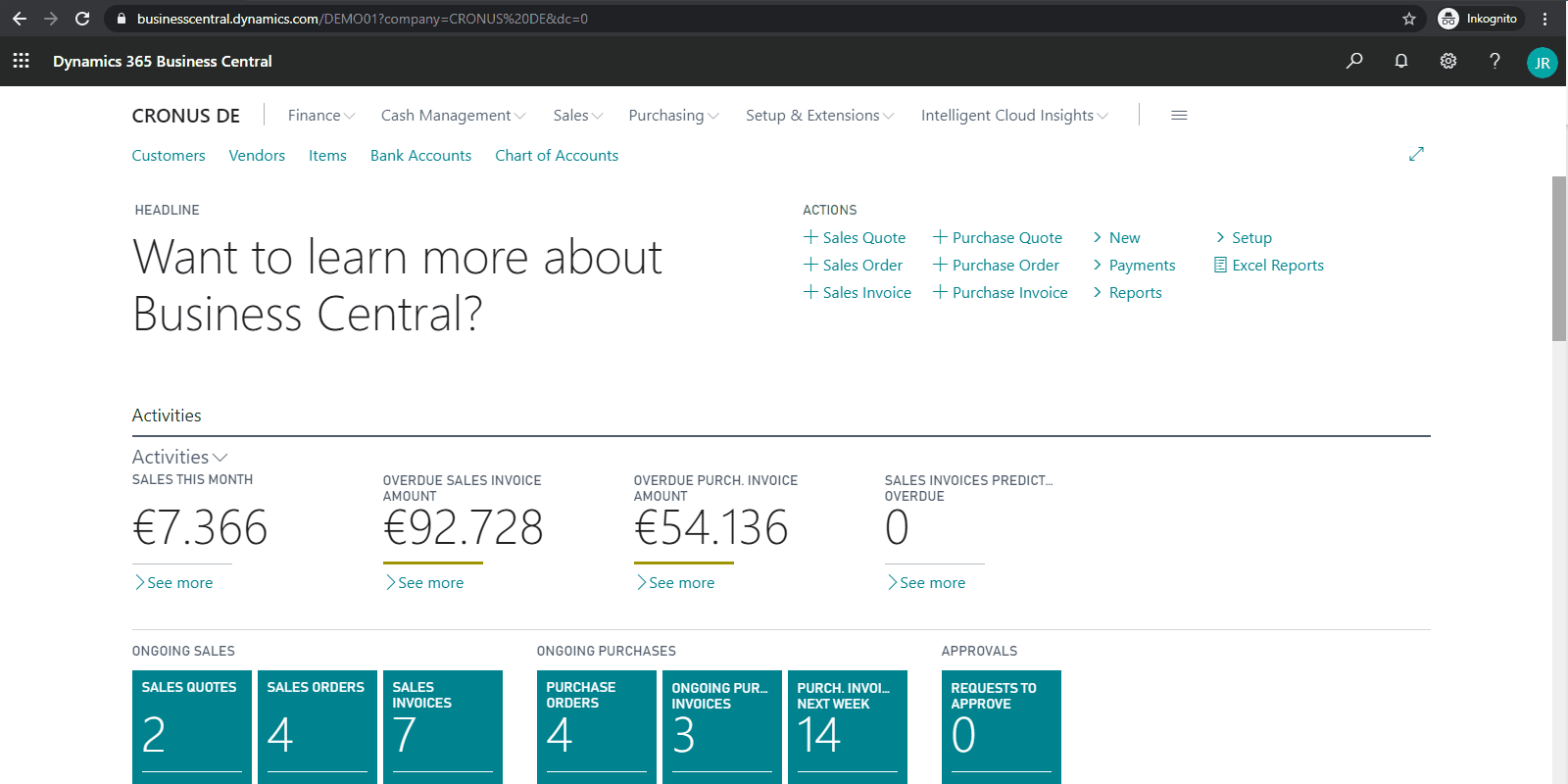Expand the Cash Management menu
This screenshot has width=1568, height=784.
click(x=454, y=116)
